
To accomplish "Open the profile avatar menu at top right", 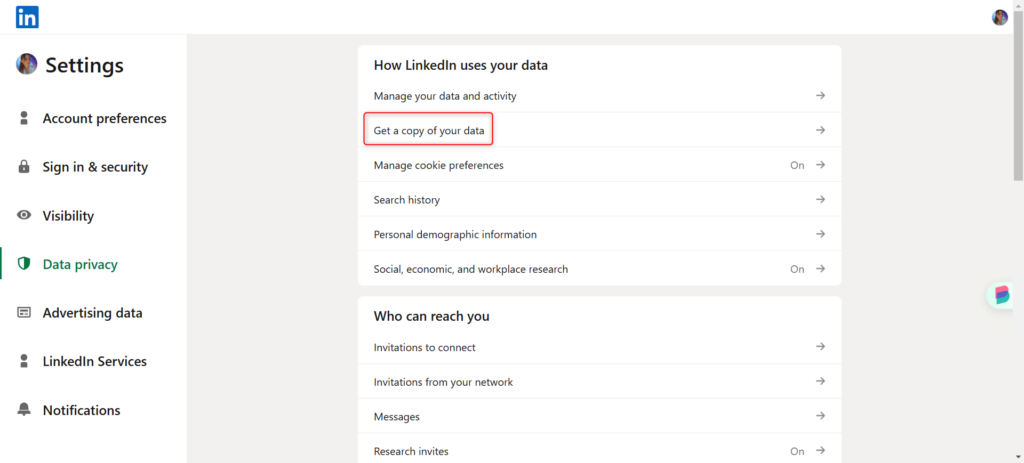I will [1000, 18].
